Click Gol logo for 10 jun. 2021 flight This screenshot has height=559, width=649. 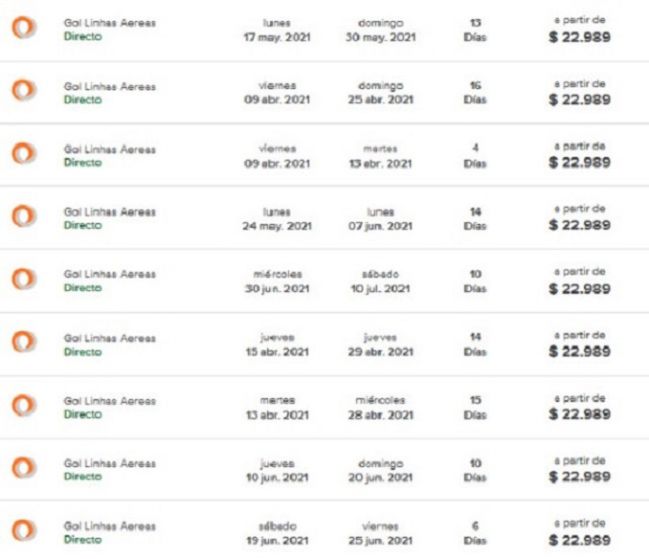tap(24, 468)
